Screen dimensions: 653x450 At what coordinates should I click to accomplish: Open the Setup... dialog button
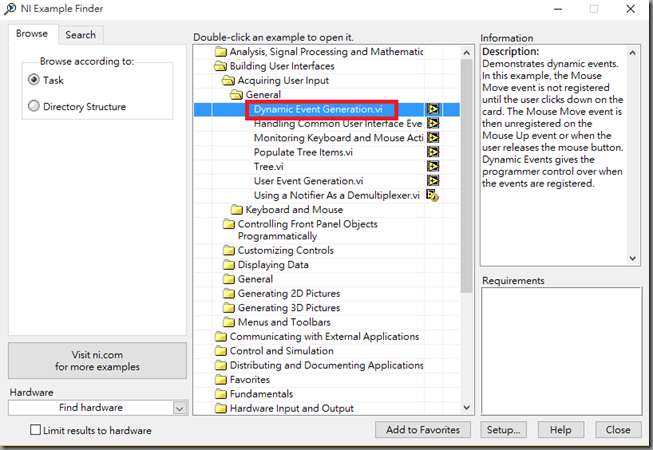click(x=503, y=430)
